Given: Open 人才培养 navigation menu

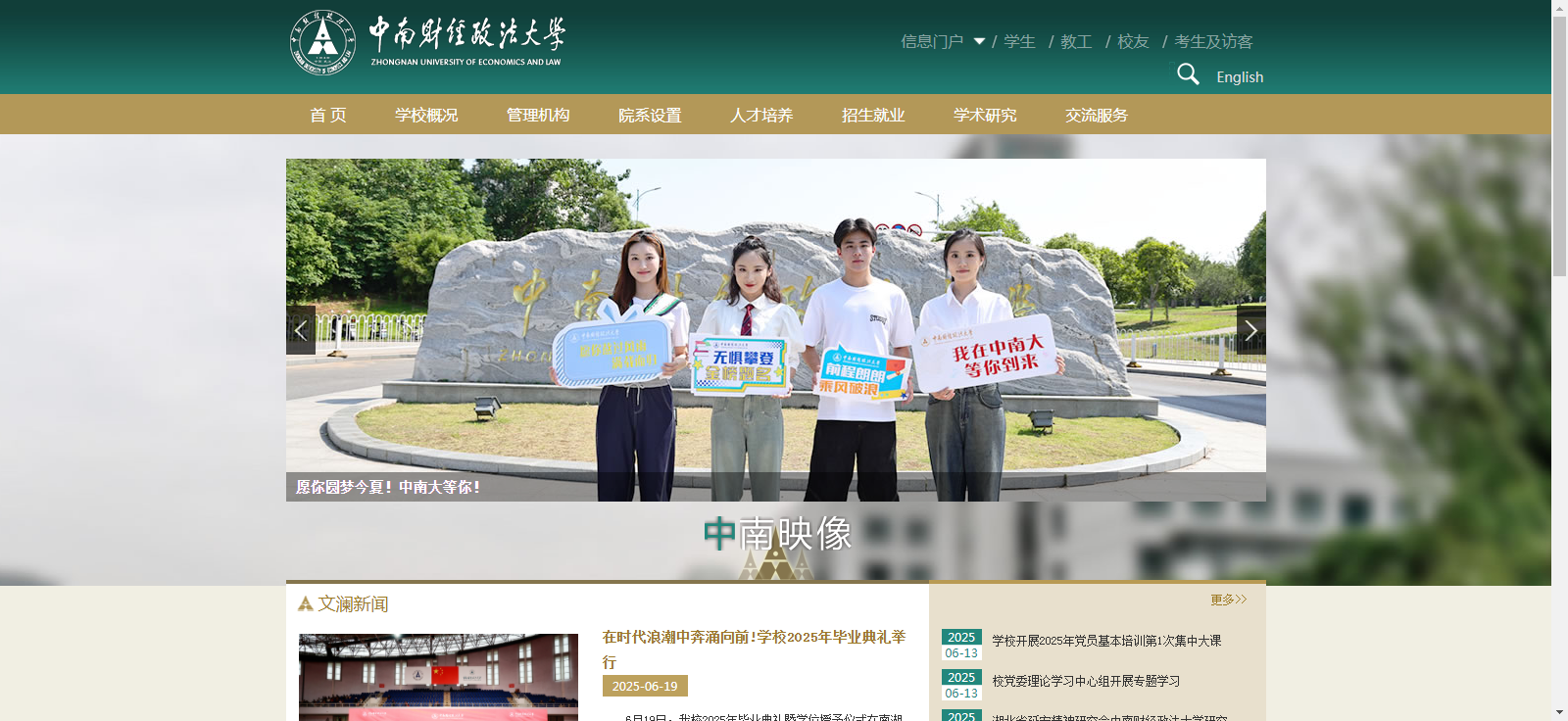Looking at the screenshot, I should (x=761, y=115).
